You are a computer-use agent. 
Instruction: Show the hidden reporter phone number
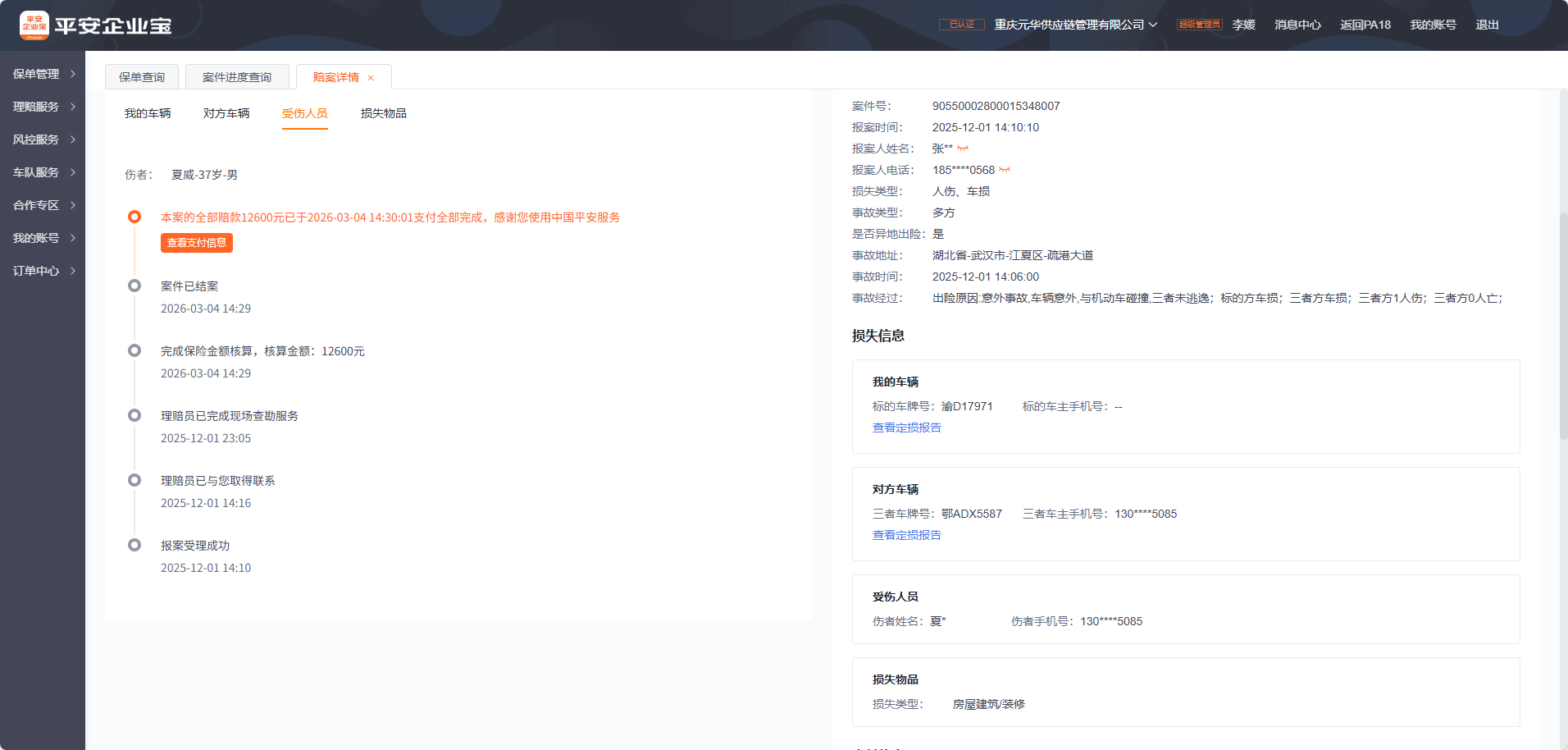click(1005, 170)
